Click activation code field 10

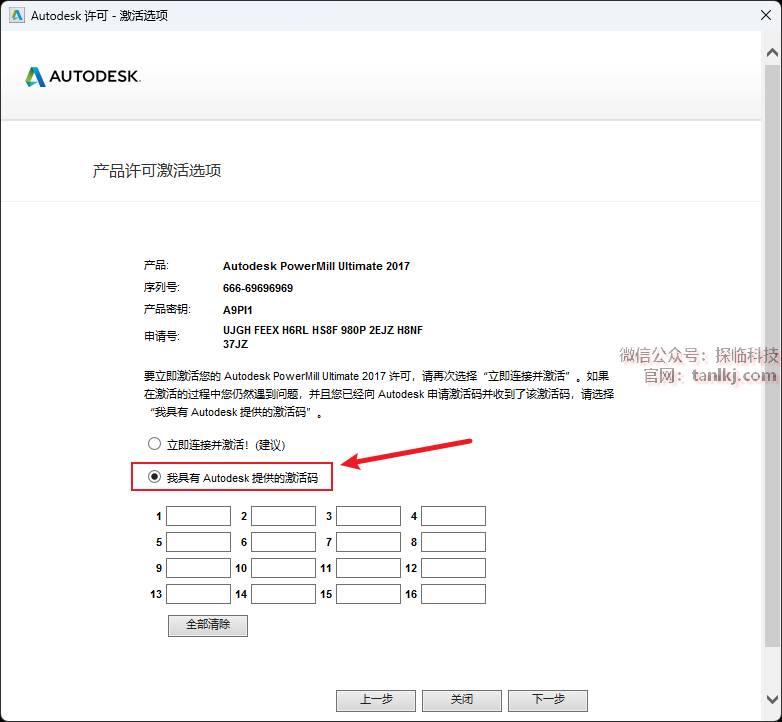pos(283,568)
